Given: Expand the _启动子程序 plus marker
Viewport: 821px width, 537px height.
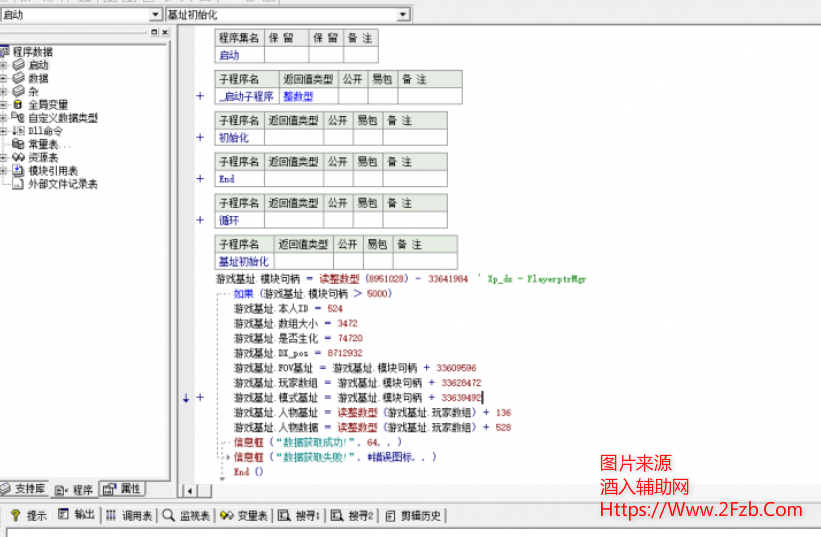Looking at the screenshot, I should tap(199, 97).
